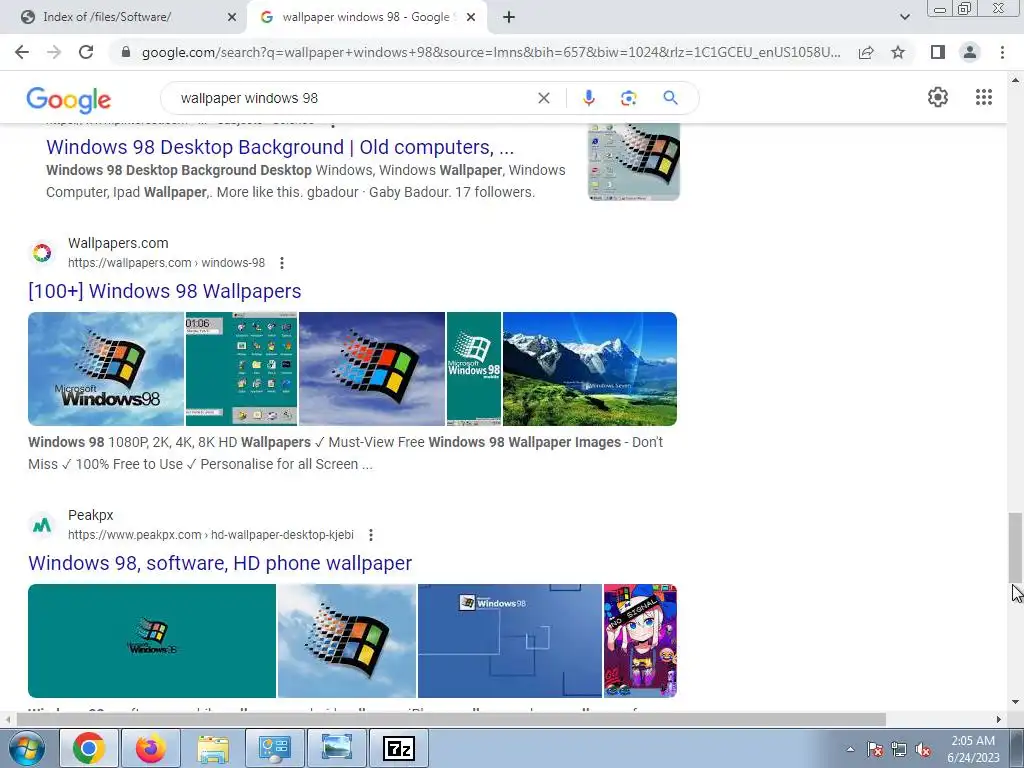The height and width of the screenshot is (768, 1024).
Task: Open Windows 98, software, HD phone wallpaper link
Action: (x=220, y=563)
